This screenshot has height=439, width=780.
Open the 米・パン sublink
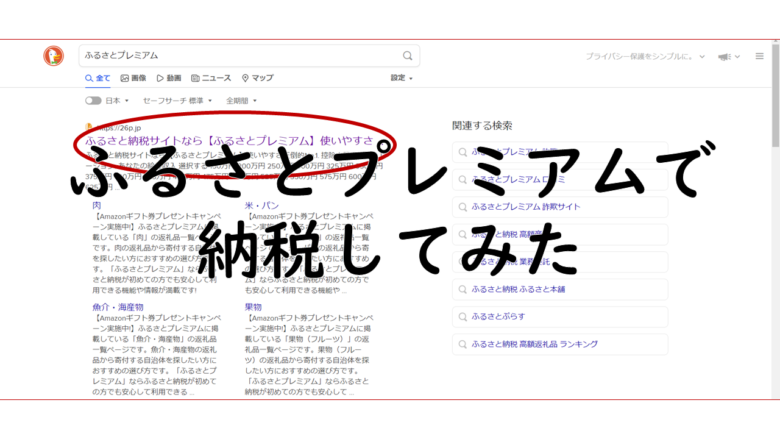tap(262, 205)
